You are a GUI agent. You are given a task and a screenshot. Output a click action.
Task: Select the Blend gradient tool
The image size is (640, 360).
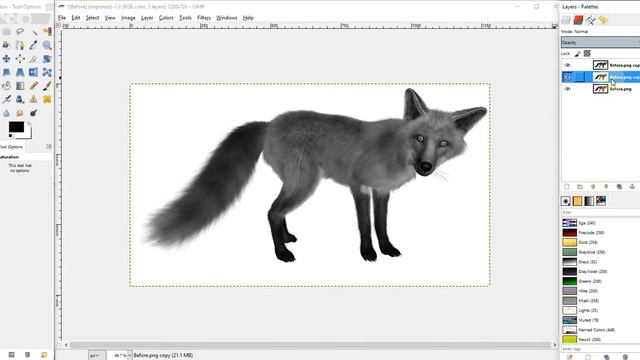pyautogui.click(x=20, y=86)
